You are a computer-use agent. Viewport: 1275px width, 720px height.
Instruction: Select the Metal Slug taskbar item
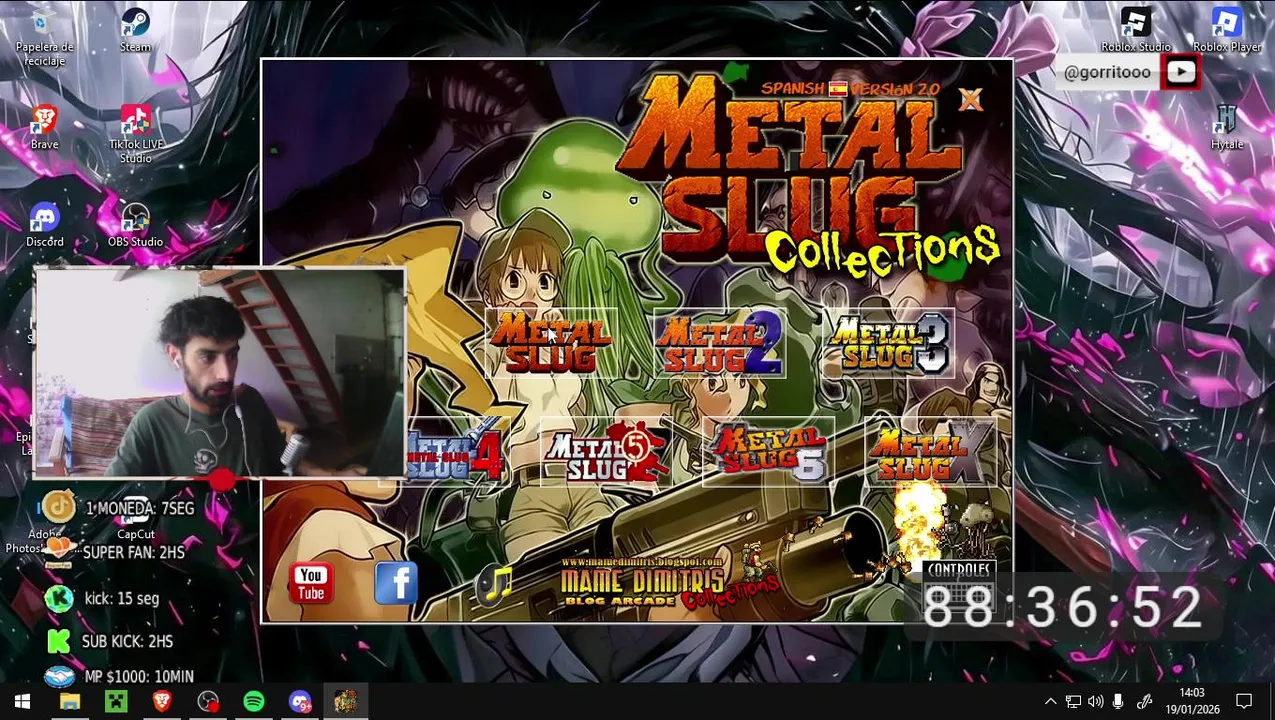[346, 702]
